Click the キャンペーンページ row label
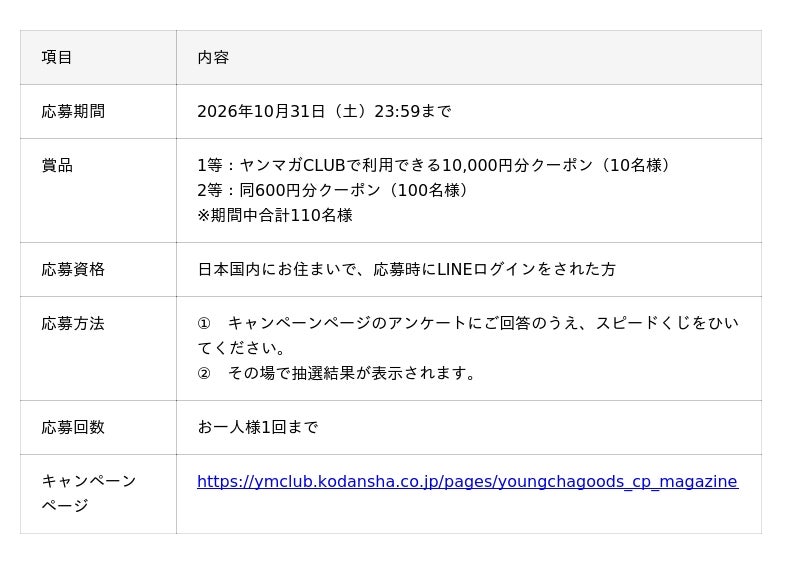This screenshot has width=800, height=564. tap(89, 494)
